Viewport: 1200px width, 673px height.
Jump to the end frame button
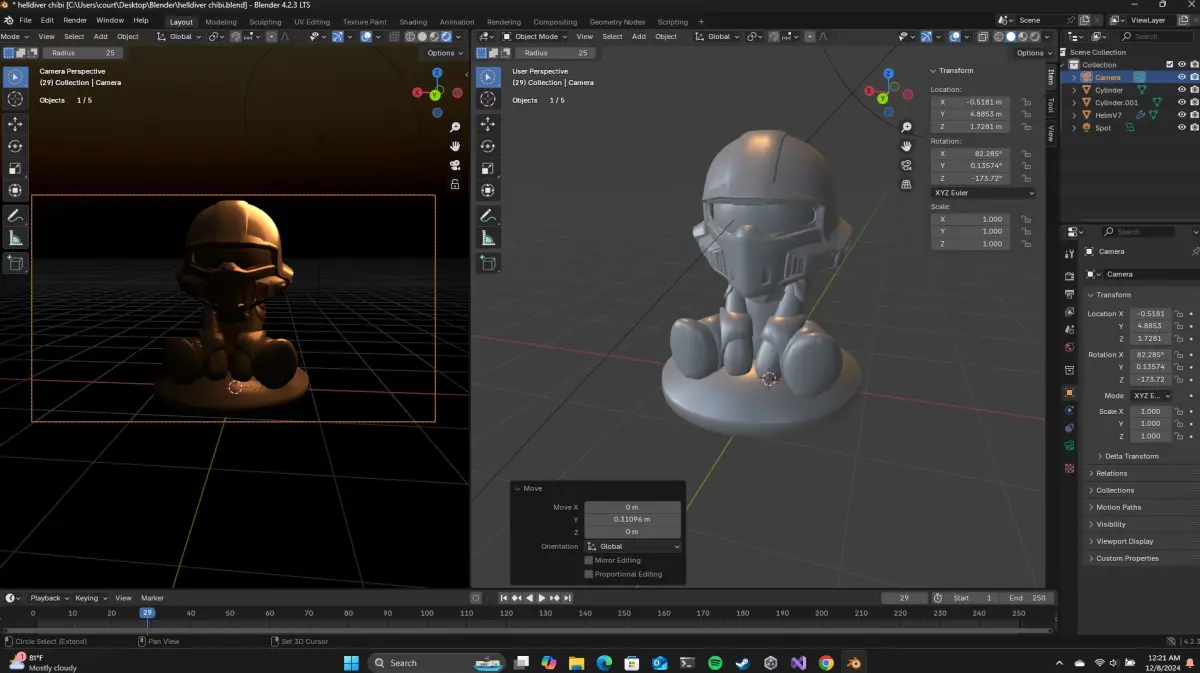point(567,598)
